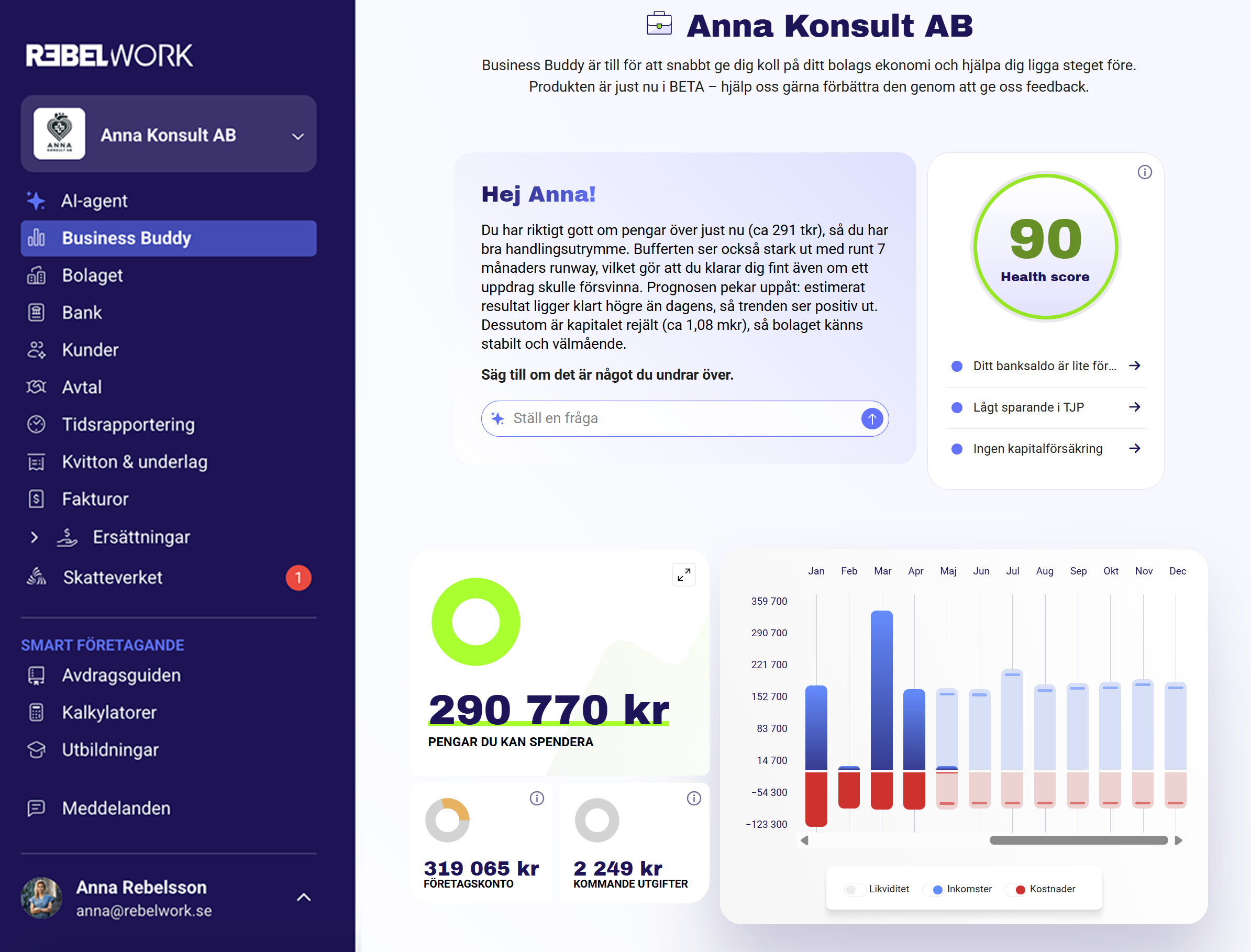The height and width of the screenshot is (952, 1251).
Task: Go to AI-agent menu item
Action: pyautogui.click(x=168, y=201)
